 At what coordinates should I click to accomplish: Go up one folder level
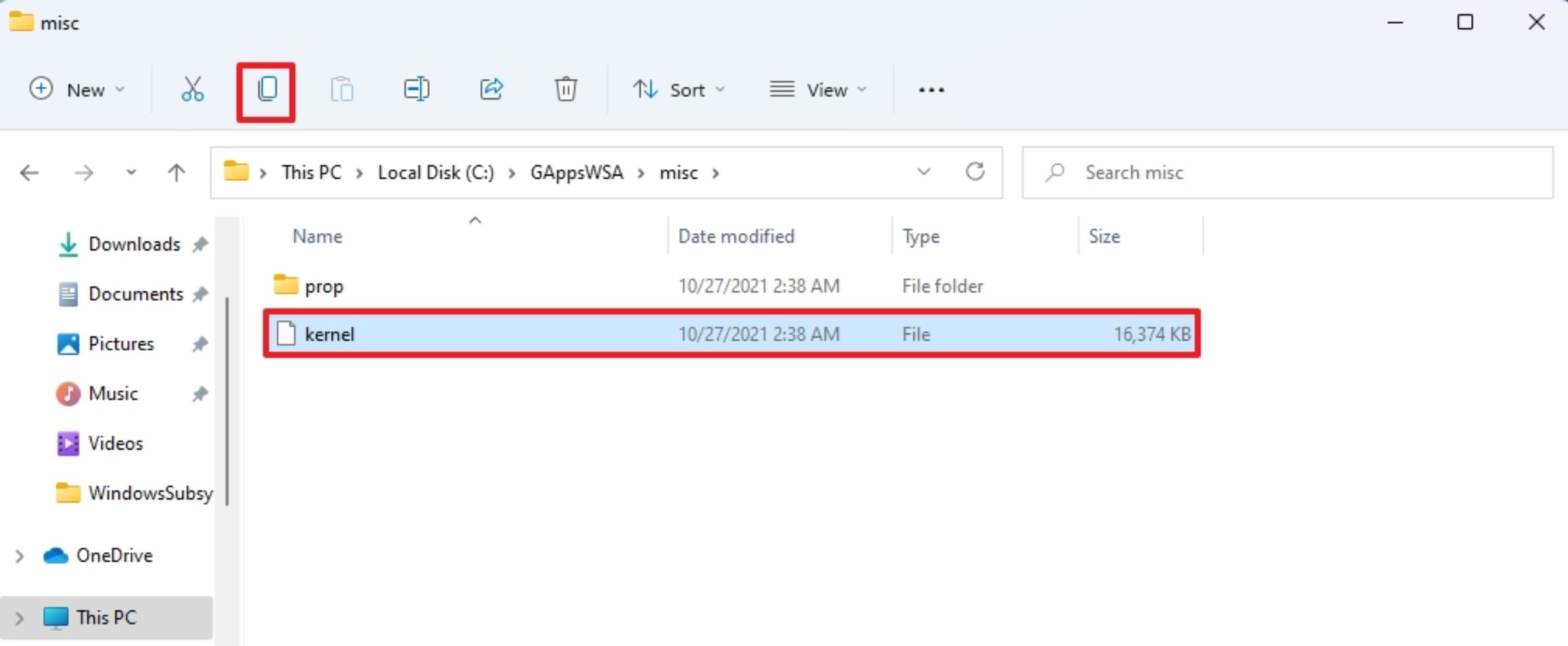point(177,173)
